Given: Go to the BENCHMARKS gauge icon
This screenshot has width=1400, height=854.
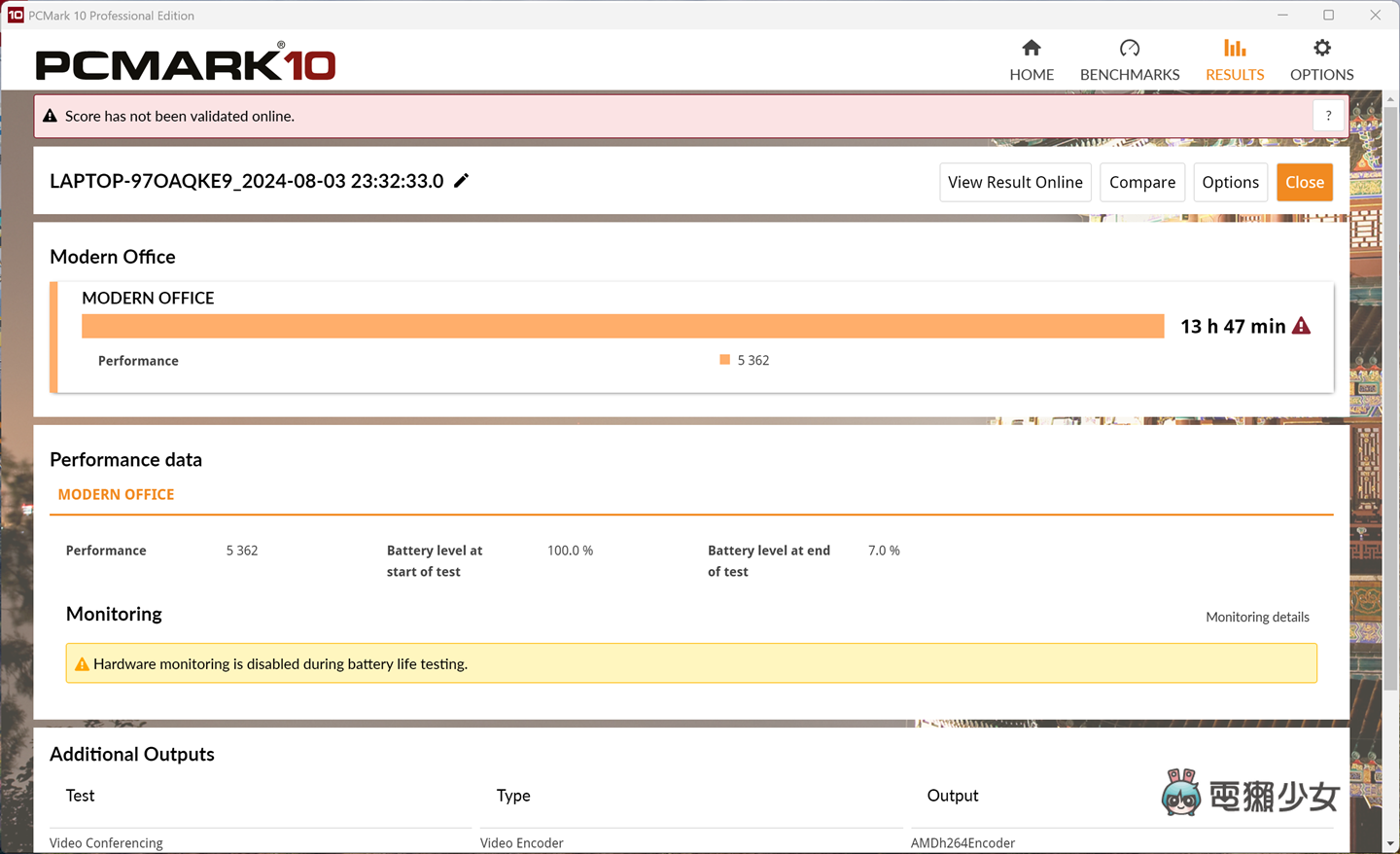Looking at the screenshot, I should pyautogui.click(x=1130, y=48).
